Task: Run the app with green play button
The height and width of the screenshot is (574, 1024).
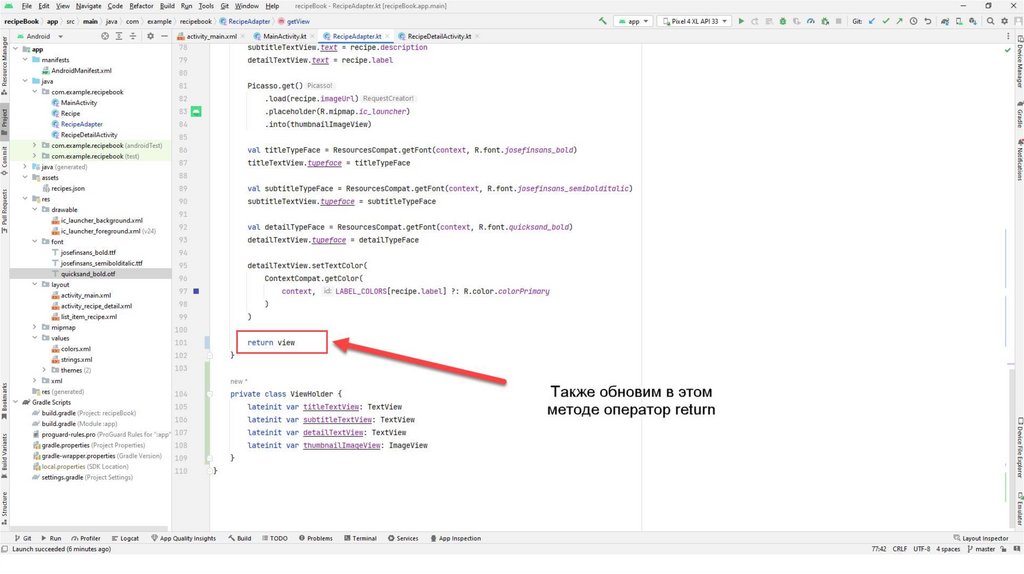Action: click(x=739, y=20)
